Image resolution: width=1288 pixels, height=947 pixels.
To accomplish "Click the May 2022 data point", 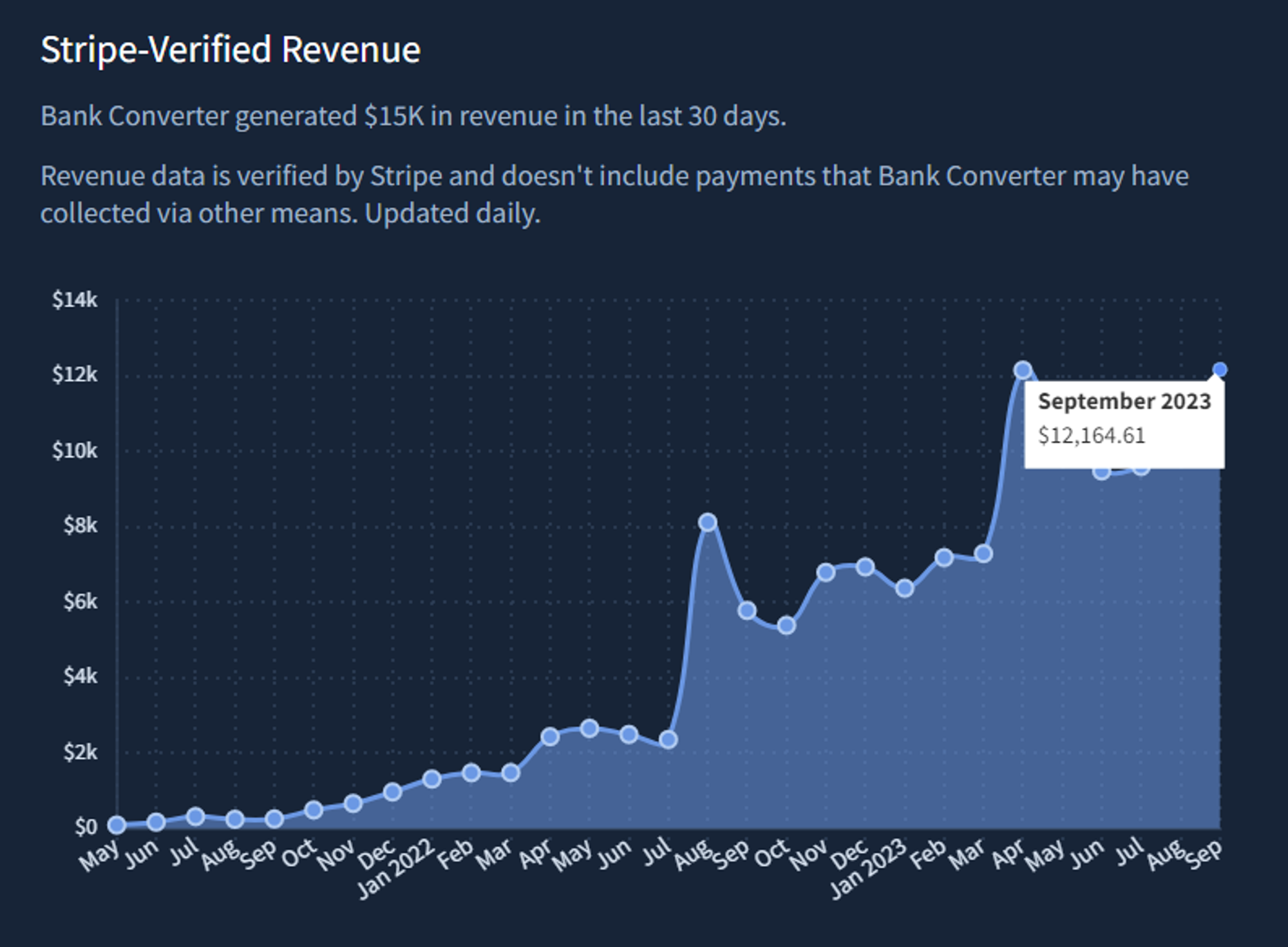I will tap(589, 729).
